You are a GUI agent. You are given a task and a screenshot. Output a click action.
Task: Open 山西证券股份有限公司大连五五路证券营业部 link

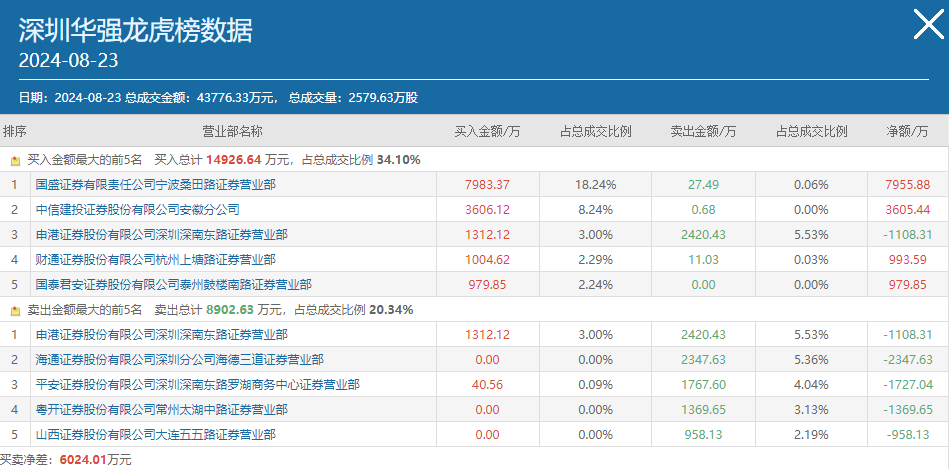156,435
